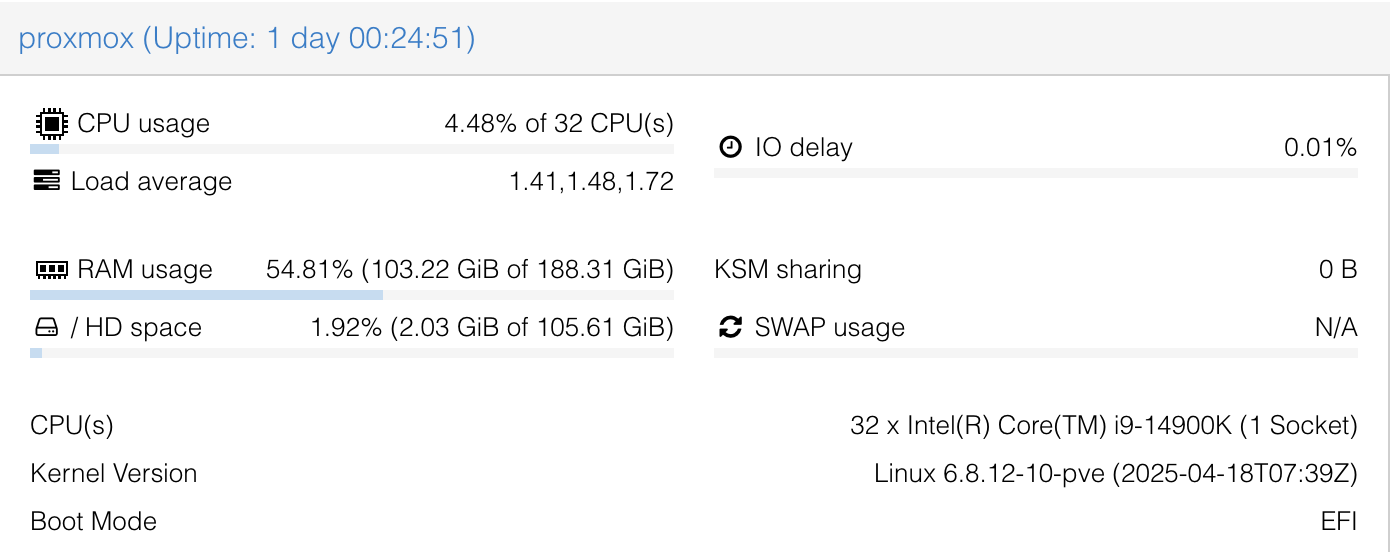Click the HD space progress bar
The width and height of the screenshot is (1390, 552).
tap(351, 353)
